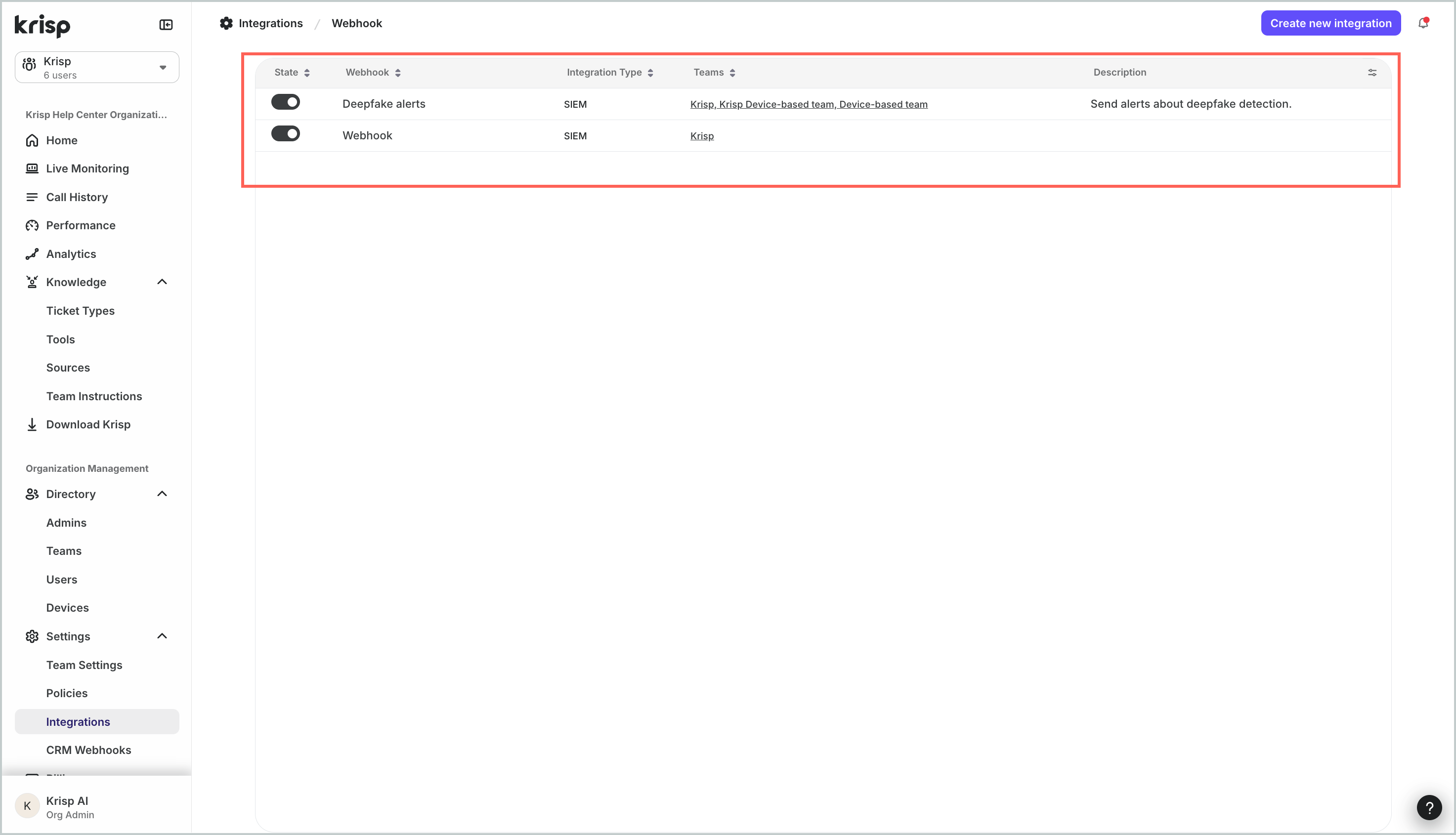Open Live Monitoring screen icon
Viewport: 1456px width, 835px height.
32,168
